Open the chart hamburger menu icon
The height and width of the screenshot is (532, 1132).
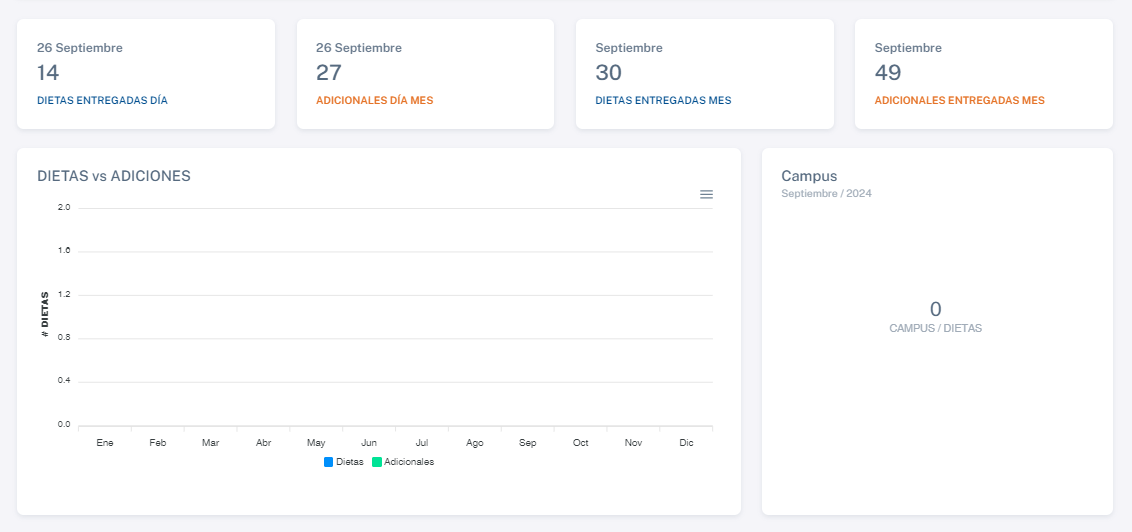tap(706, 194)
